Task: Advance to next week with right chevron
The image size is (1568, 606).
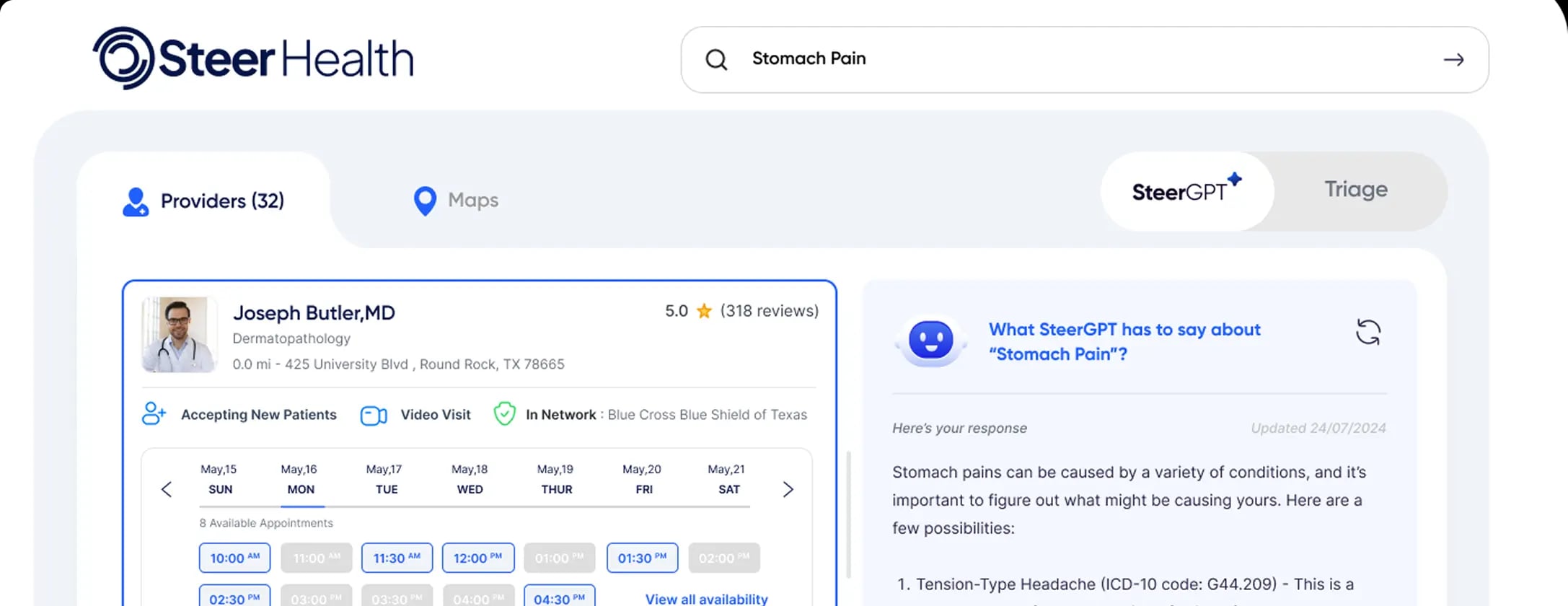Action: 788,490
